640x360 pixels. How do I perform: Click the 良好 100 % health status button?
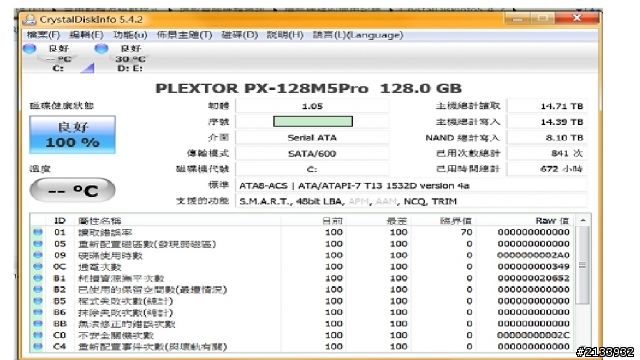[x=72, y=135]
